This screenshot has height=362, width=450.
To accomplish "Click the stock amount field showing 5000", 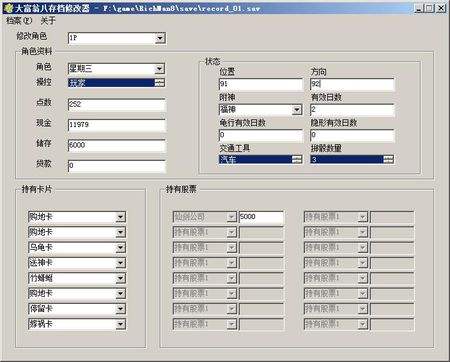I will pos(261,217).
